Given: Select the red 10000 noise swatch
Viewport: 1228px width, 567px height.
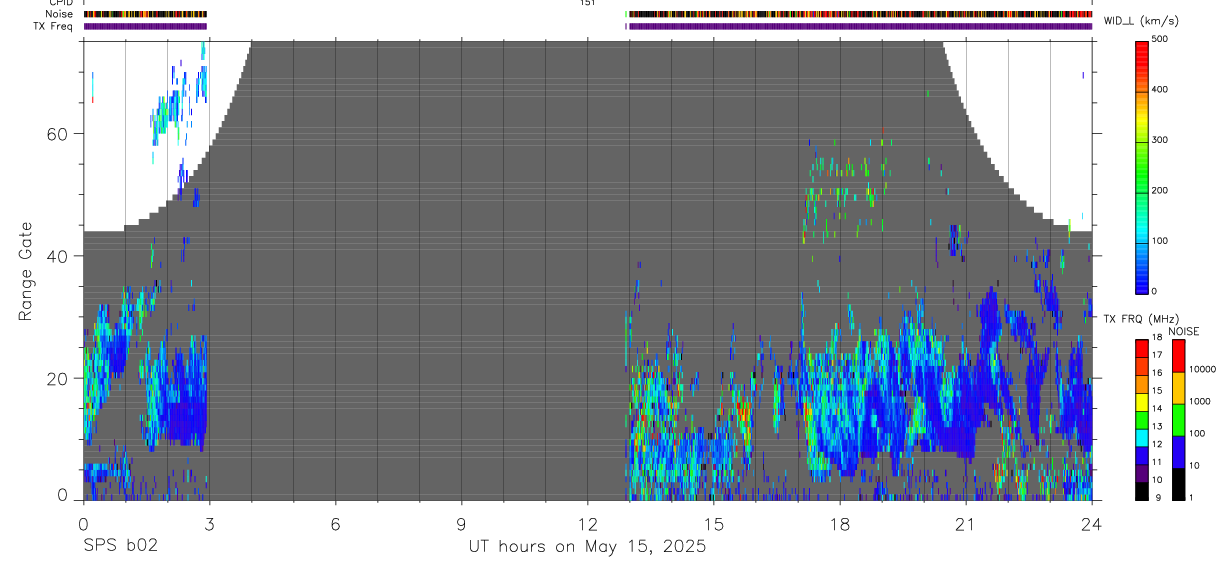Looking at the screenshot, I should click(x=1178, y=356).
